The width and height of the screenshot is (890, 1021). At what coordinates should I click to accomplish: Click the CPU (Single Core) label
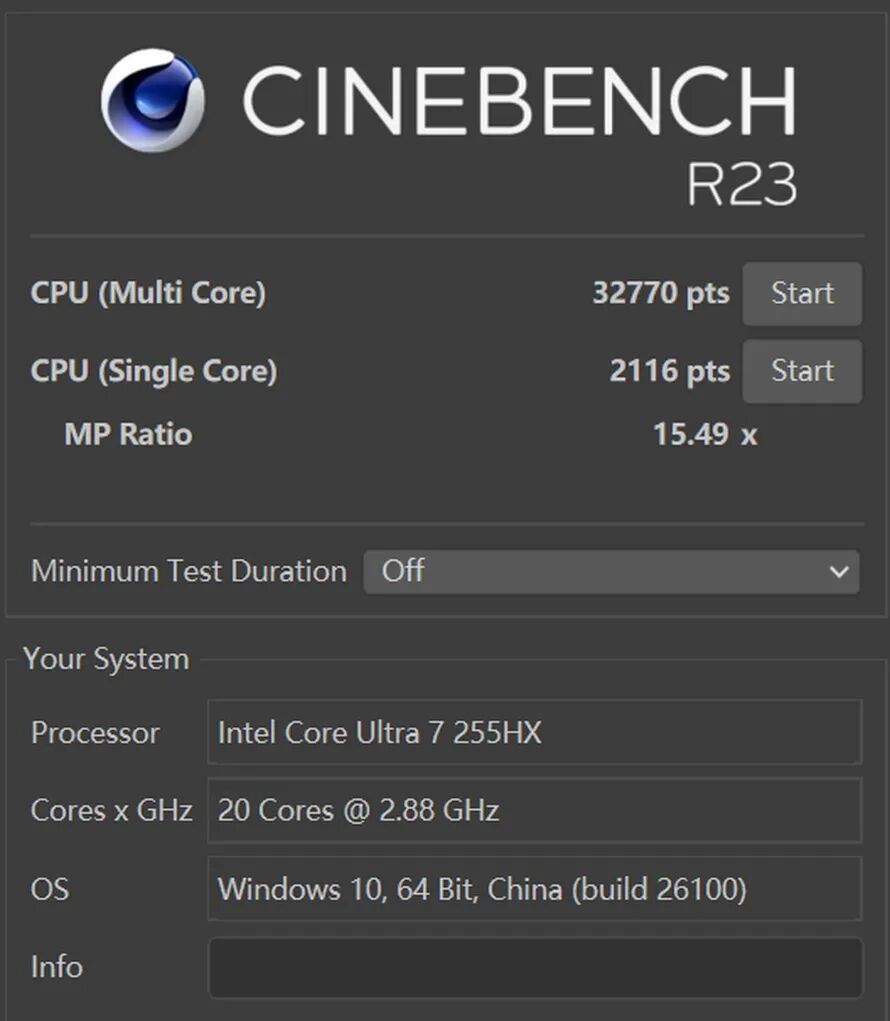tap(154, 371)
